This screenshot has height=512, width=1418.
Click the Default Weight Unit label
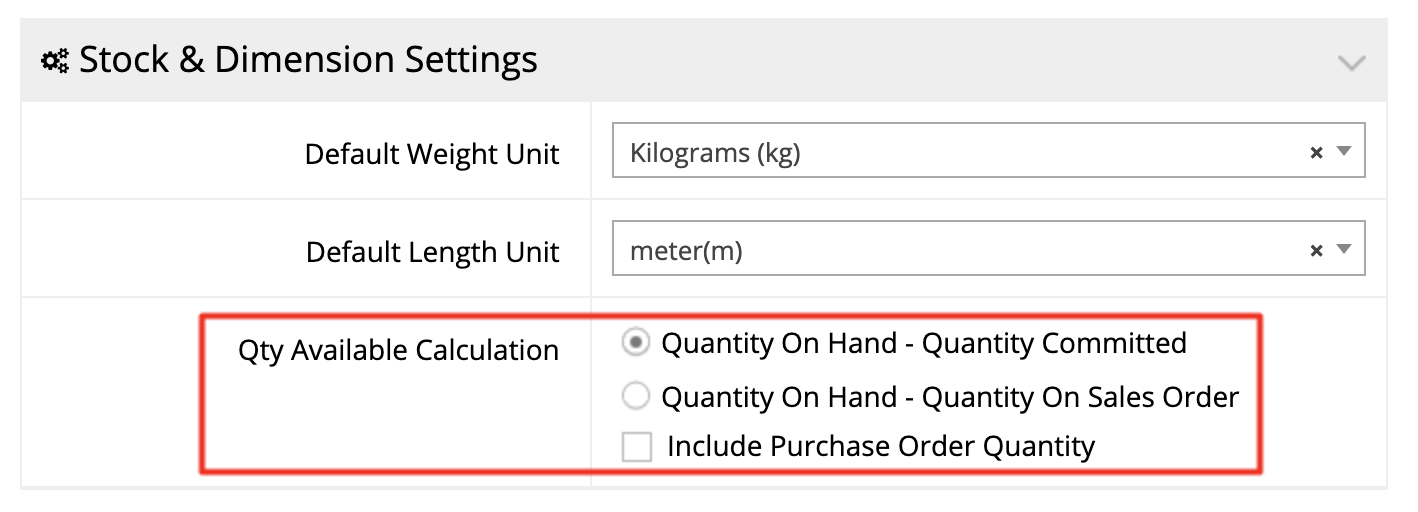(432, 155)
